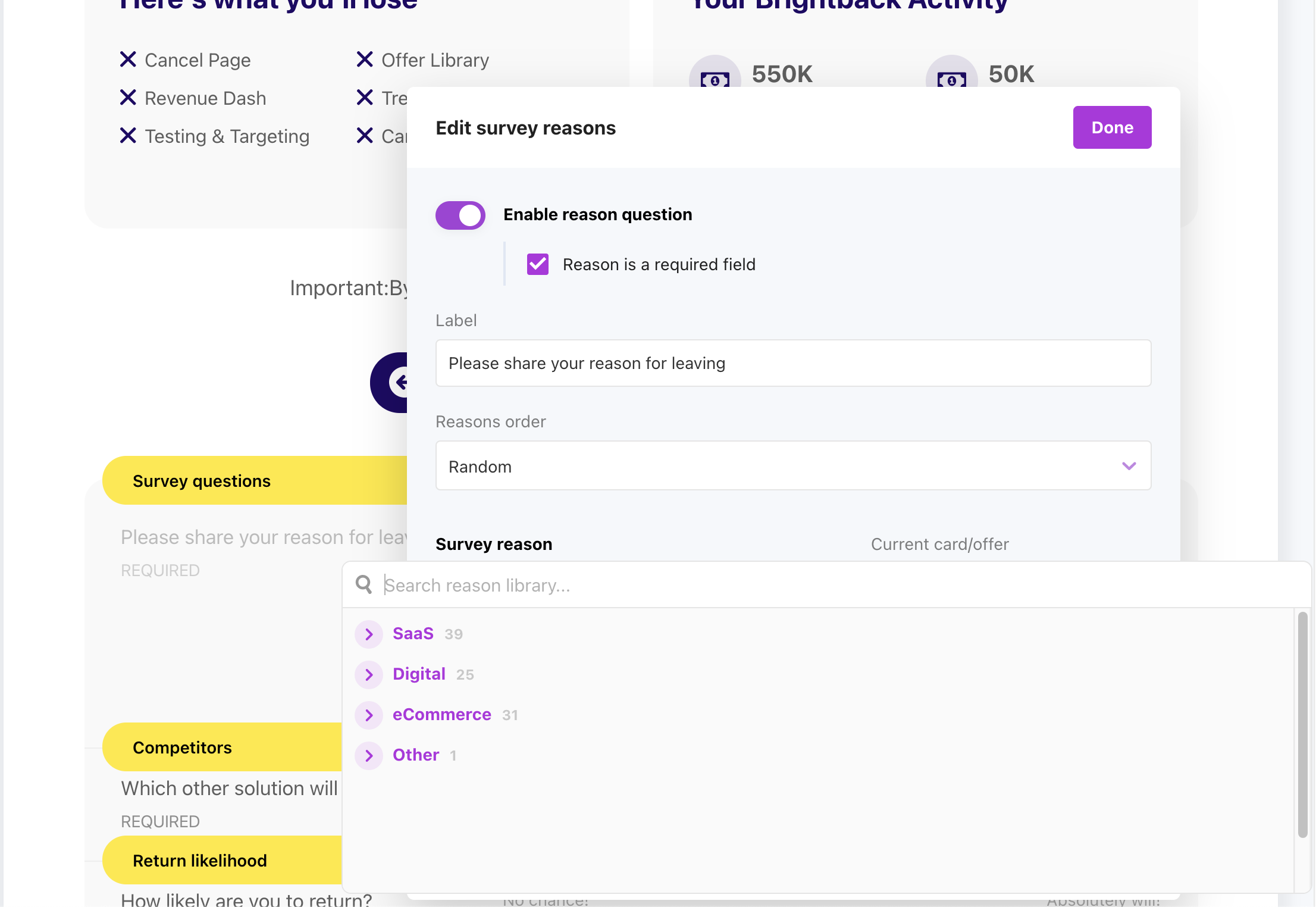Open the Reasons order Random dropdown
Image resolution: width=1316 pixels, height=907 pixels.
click(793, 466)
